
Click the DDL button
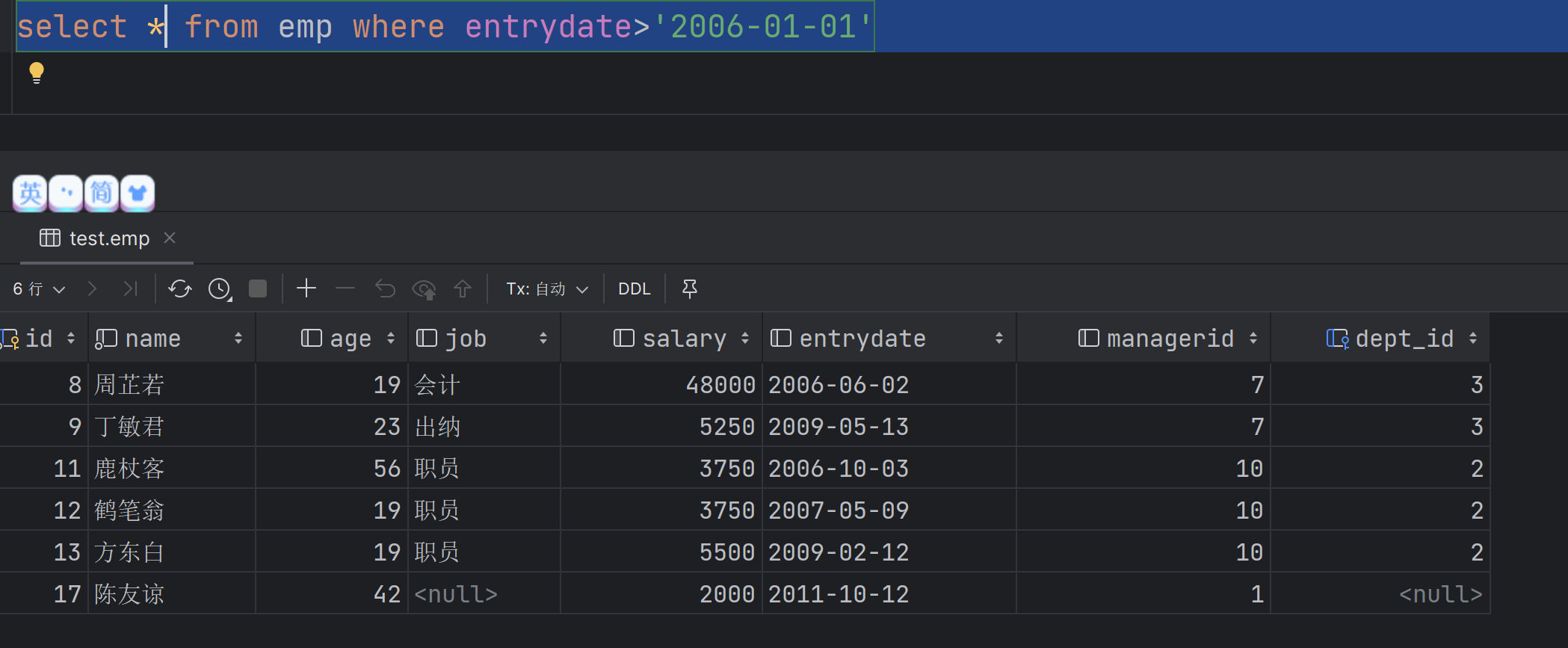pyautogui.click(x=635, y=288)
